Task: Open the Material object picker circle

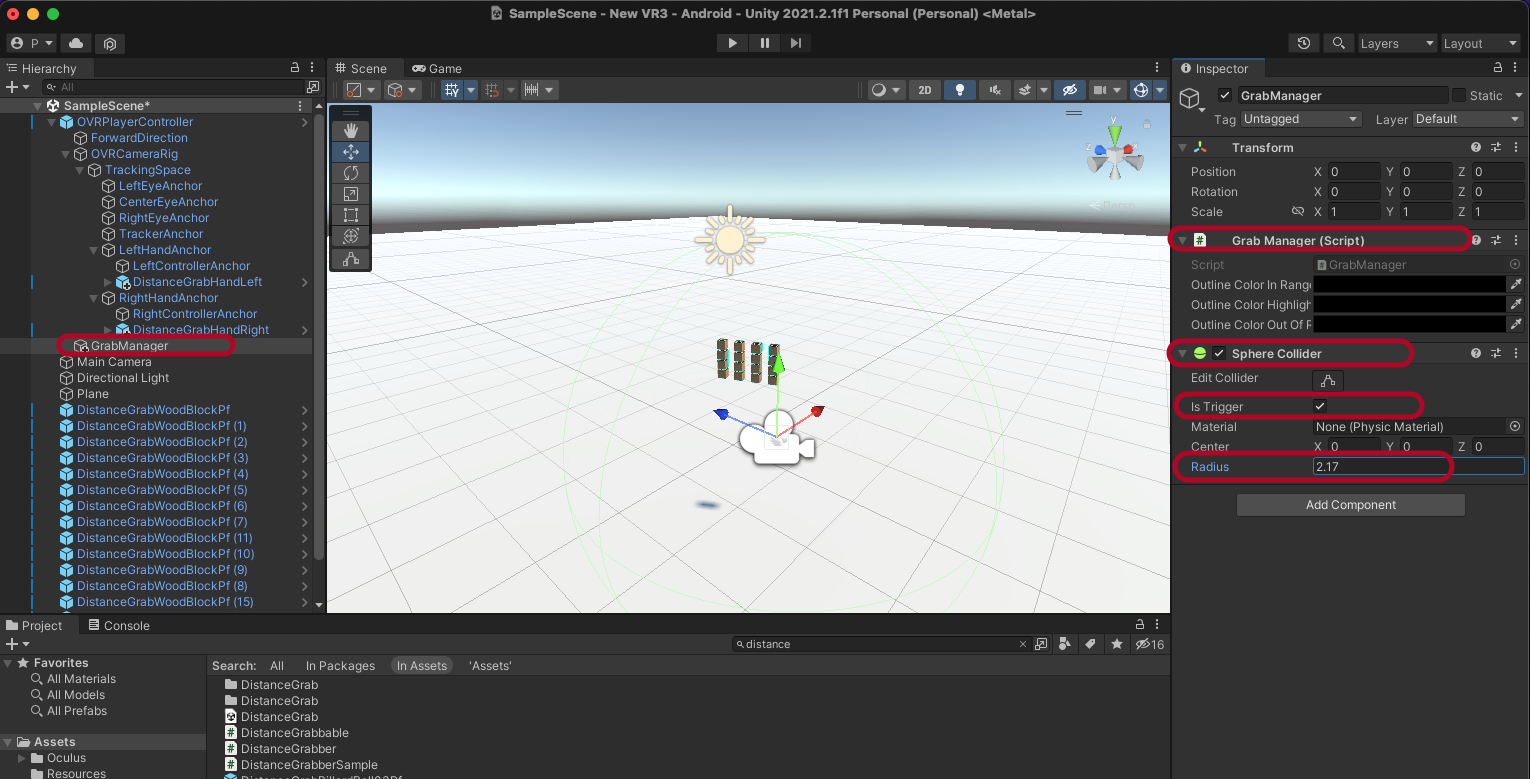Action: point(1515,426)
